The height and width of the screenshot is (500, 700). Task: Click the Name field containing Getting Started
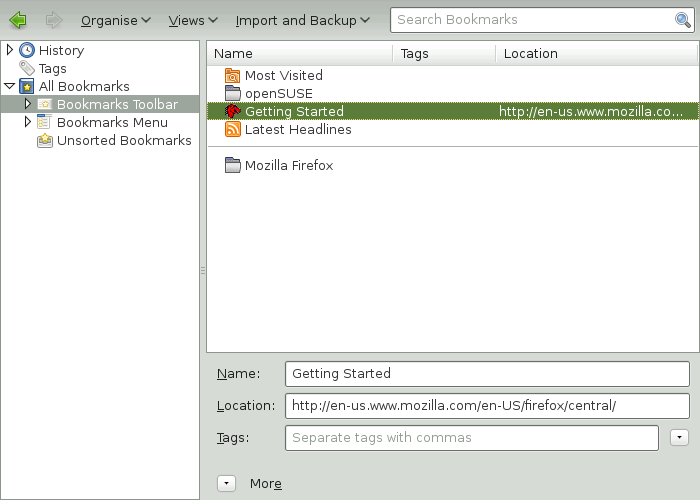[x=487, y=374]
